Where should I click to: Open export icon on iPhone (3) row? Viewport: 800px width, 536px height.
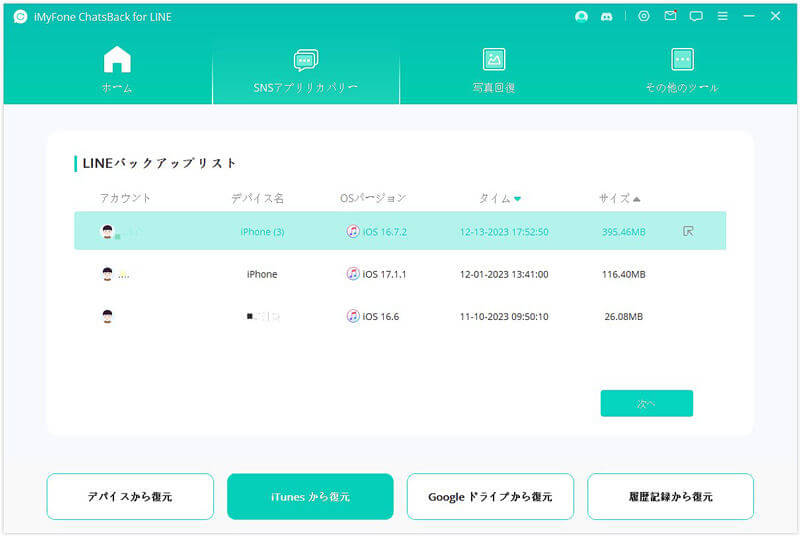point(688,232)
